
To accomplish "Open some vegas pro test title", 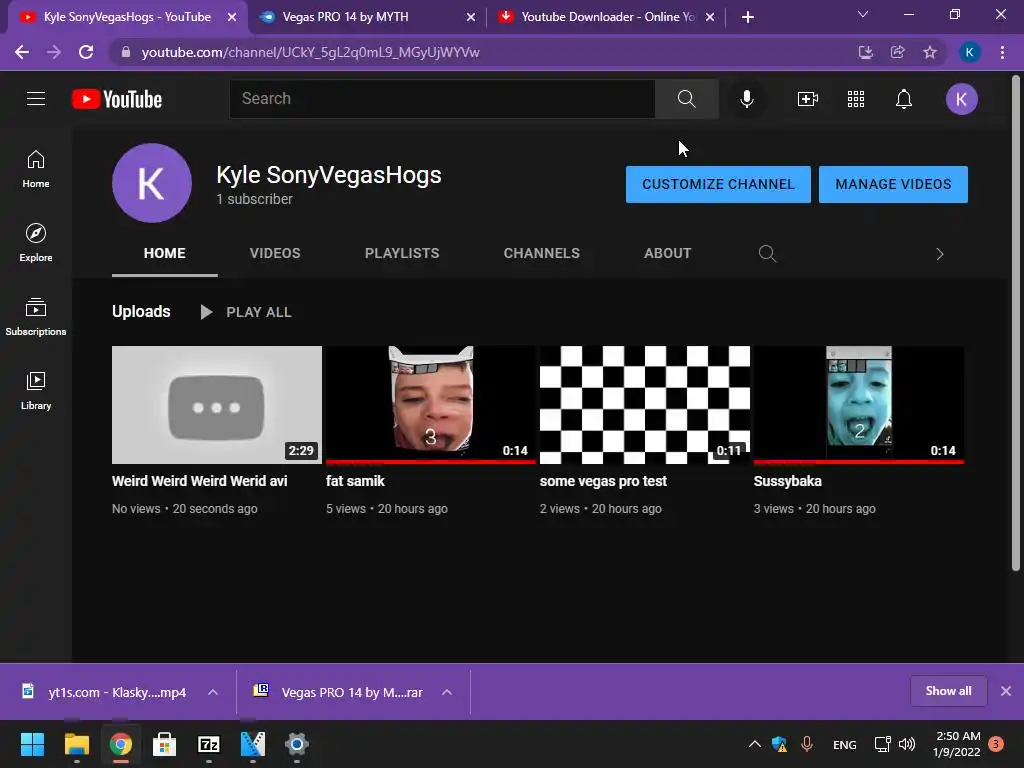I will pyautogui.click(x=603, y=481).
